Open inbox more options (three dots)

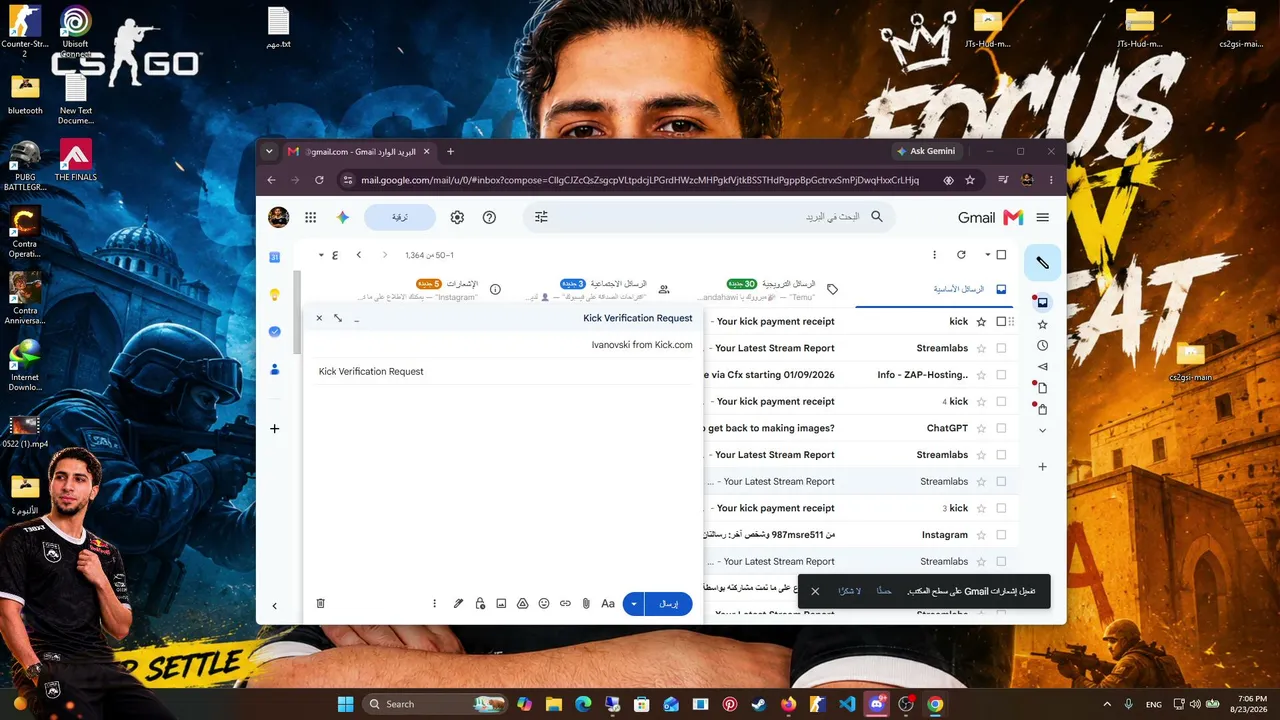(934, 255)
